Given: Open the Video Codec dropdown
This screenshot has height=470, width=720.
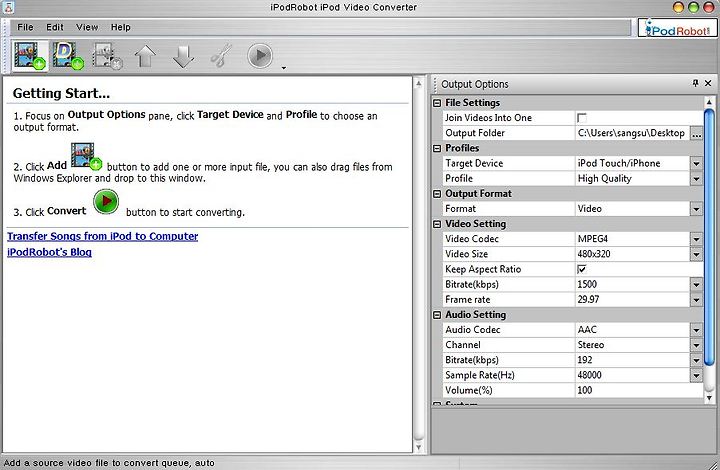Looking at the screenshot, I should coord(697,239).
